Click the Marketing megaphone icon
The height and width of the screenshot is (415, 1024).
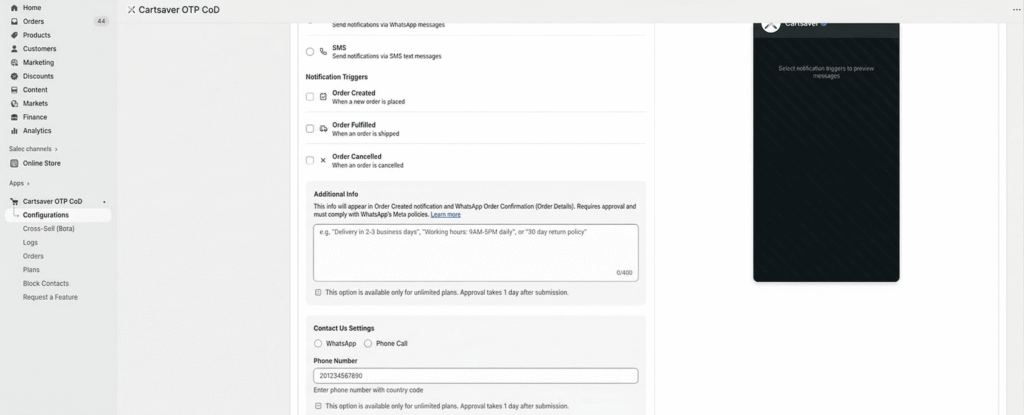click(x=14, y=62)
